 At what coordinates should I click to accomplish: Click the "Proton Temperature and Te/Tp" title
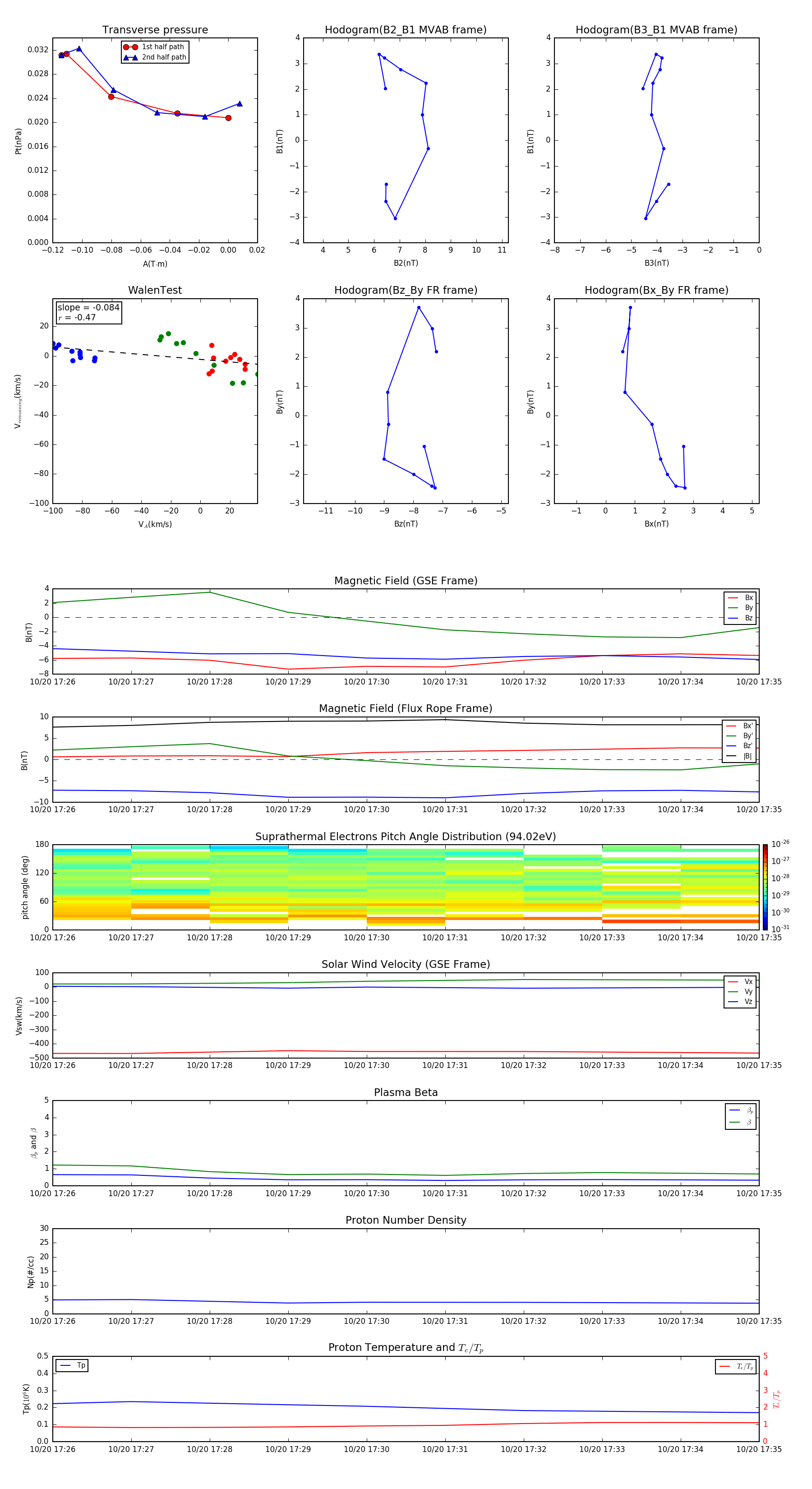[406, 1348]
